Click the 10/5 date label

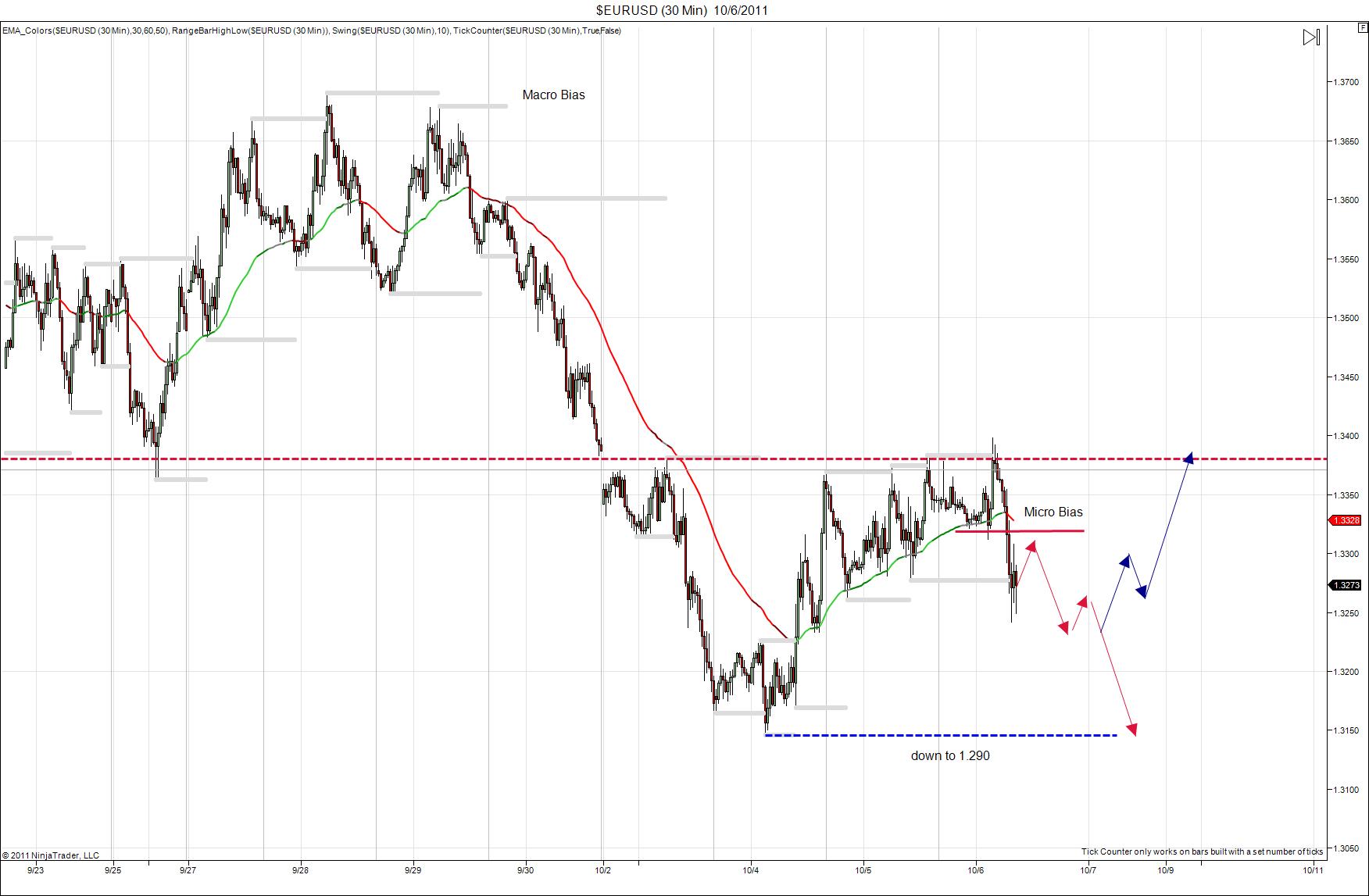click(x=863, y=869)
